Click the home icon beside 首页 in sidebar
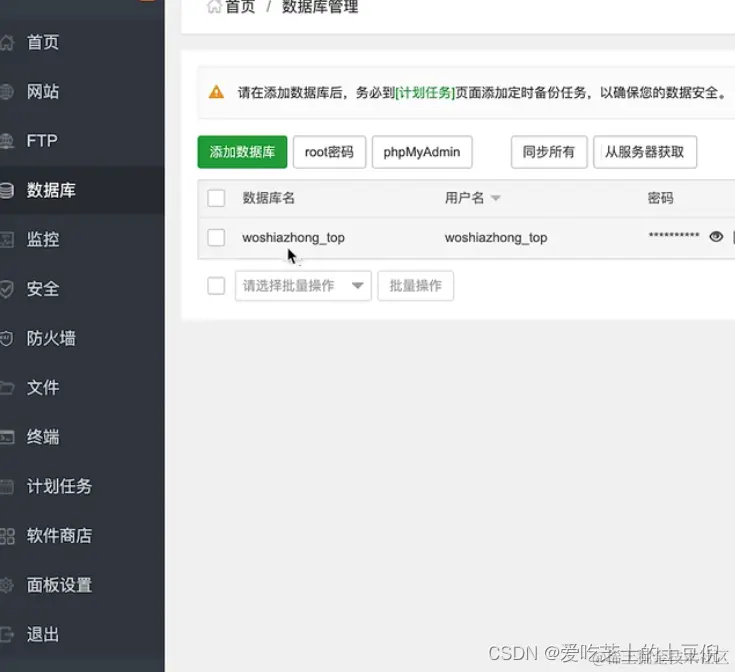This screenshot has width=735, height=672. point(6,43)
